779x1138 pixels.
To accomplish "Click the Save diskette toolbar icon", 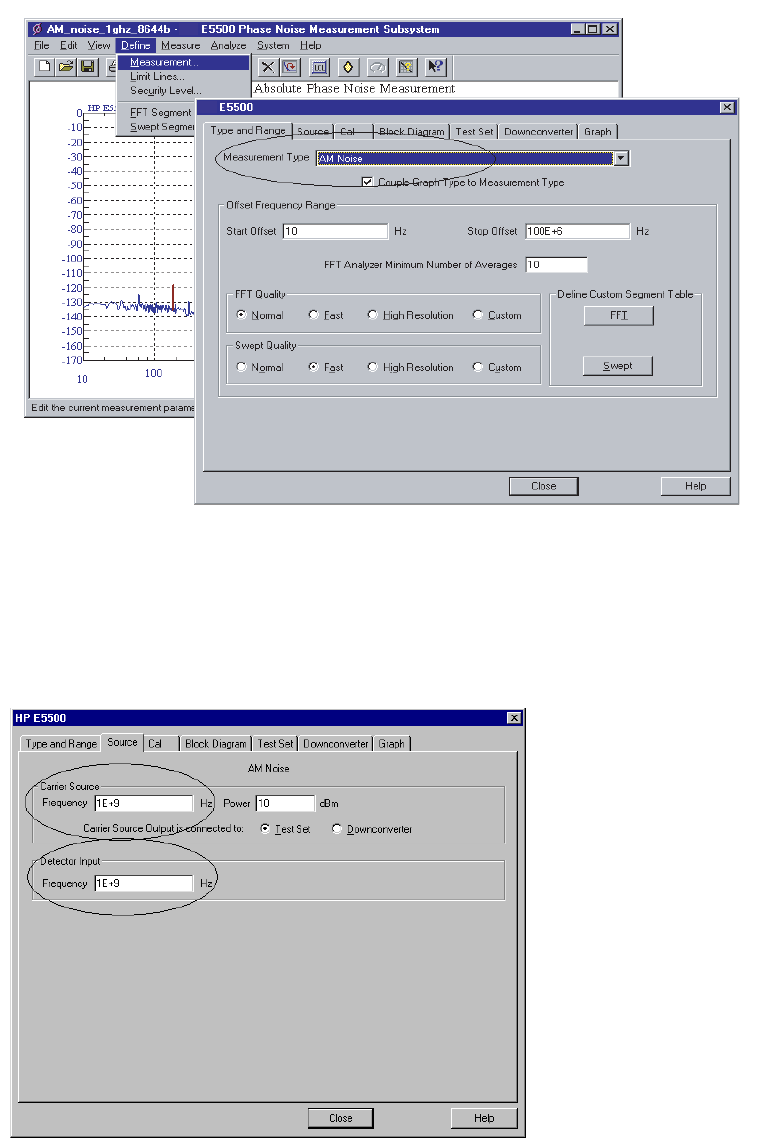I will pos(88,67).
